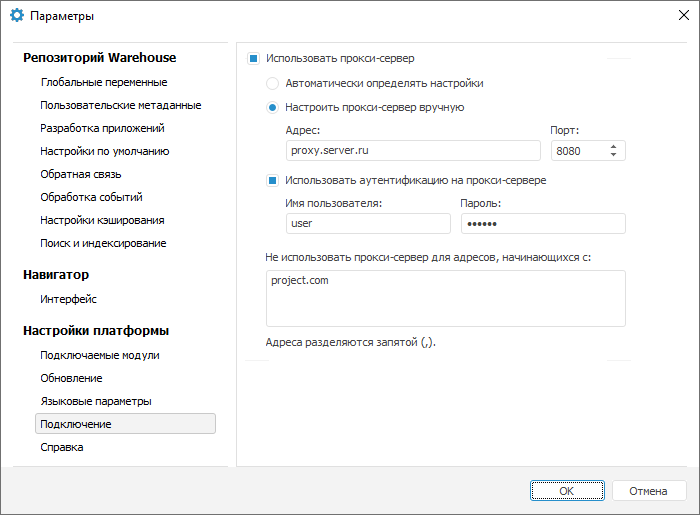Toggle Использовать аутентификацию на прокси-сервере checkbox
This screenshot has width=700, height=515.
272,181
